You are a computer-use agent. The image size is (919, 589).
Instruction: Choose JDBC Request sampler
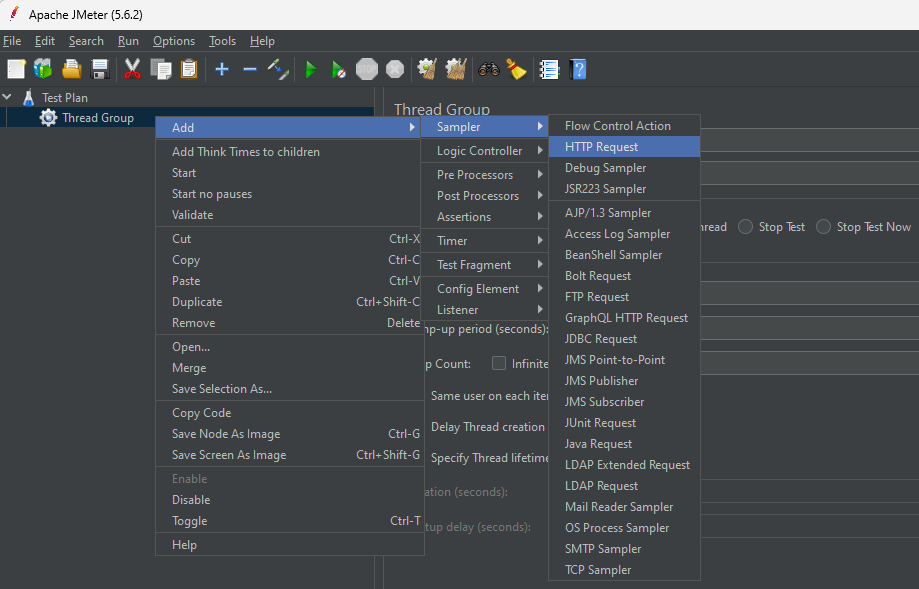pos(624,339)
